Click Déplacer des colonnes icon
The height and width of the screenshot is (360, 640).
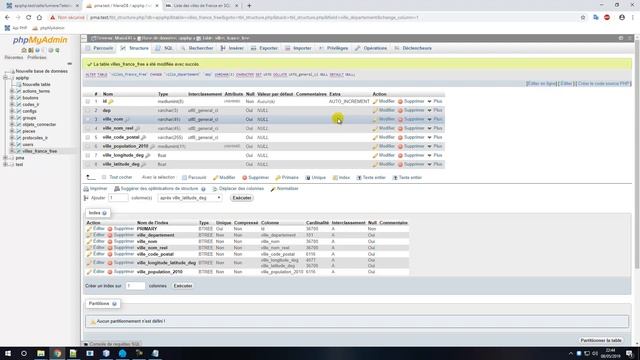coord(215,189)
